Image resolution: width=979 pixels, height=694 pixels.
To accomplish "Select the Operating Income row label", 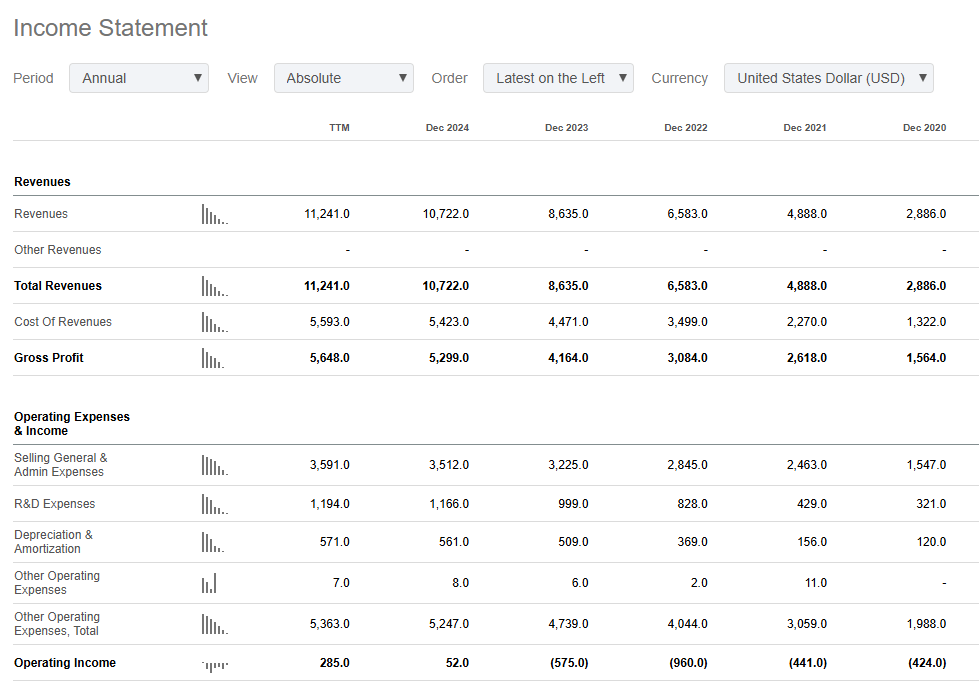I will (x=65, y=663).
